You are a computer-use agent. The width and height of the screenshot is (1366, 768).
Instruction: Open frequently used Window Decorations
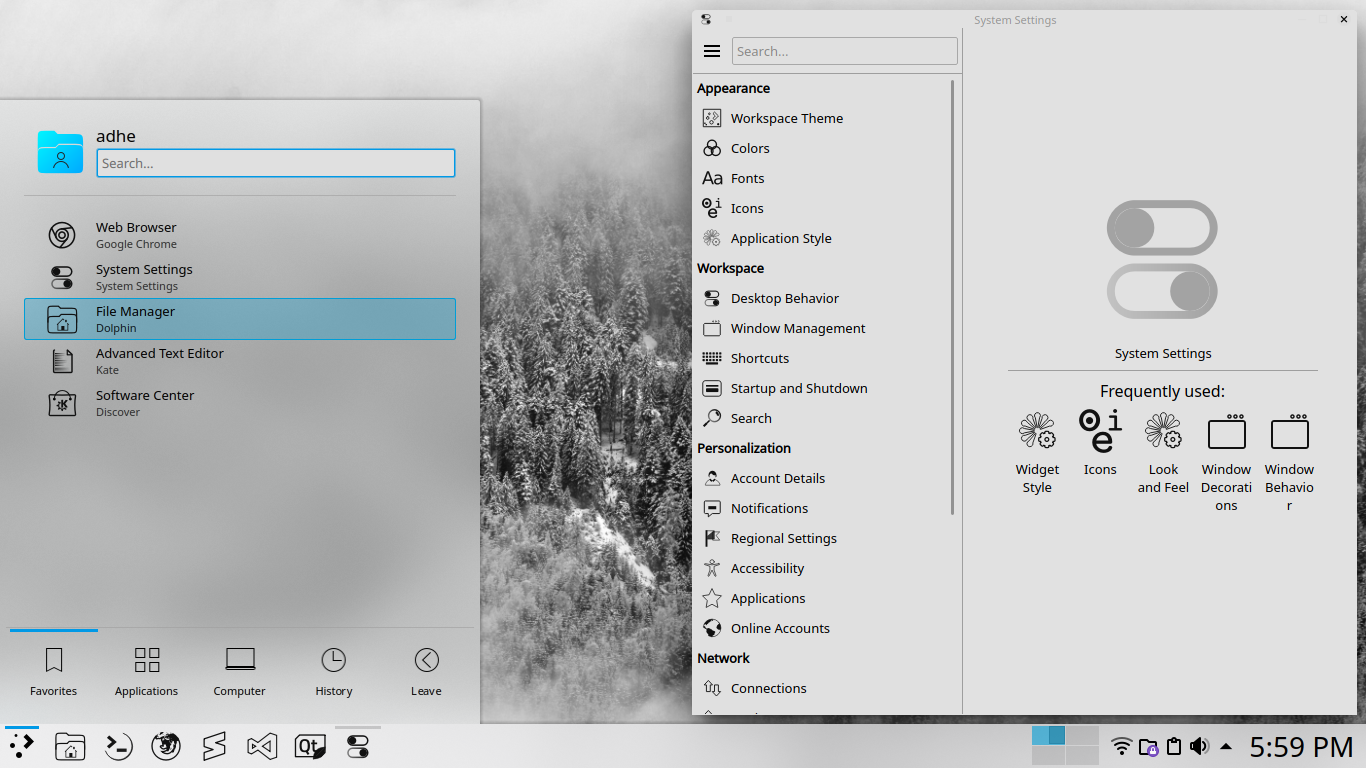point(1226,462)
